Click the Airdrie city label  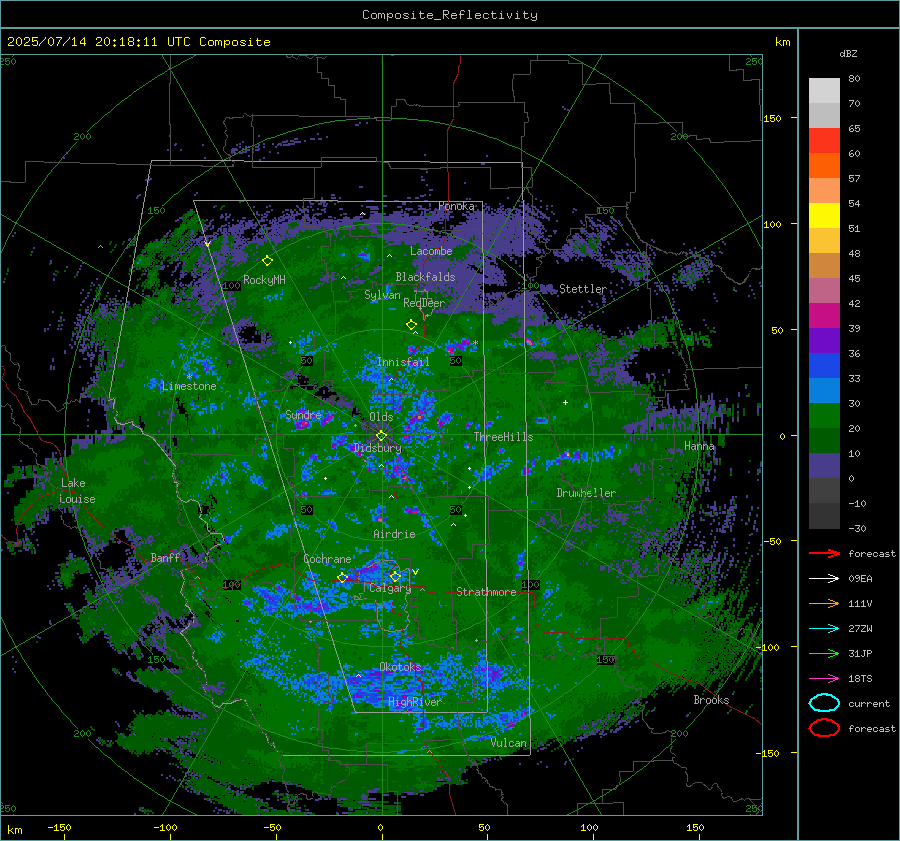394,534
